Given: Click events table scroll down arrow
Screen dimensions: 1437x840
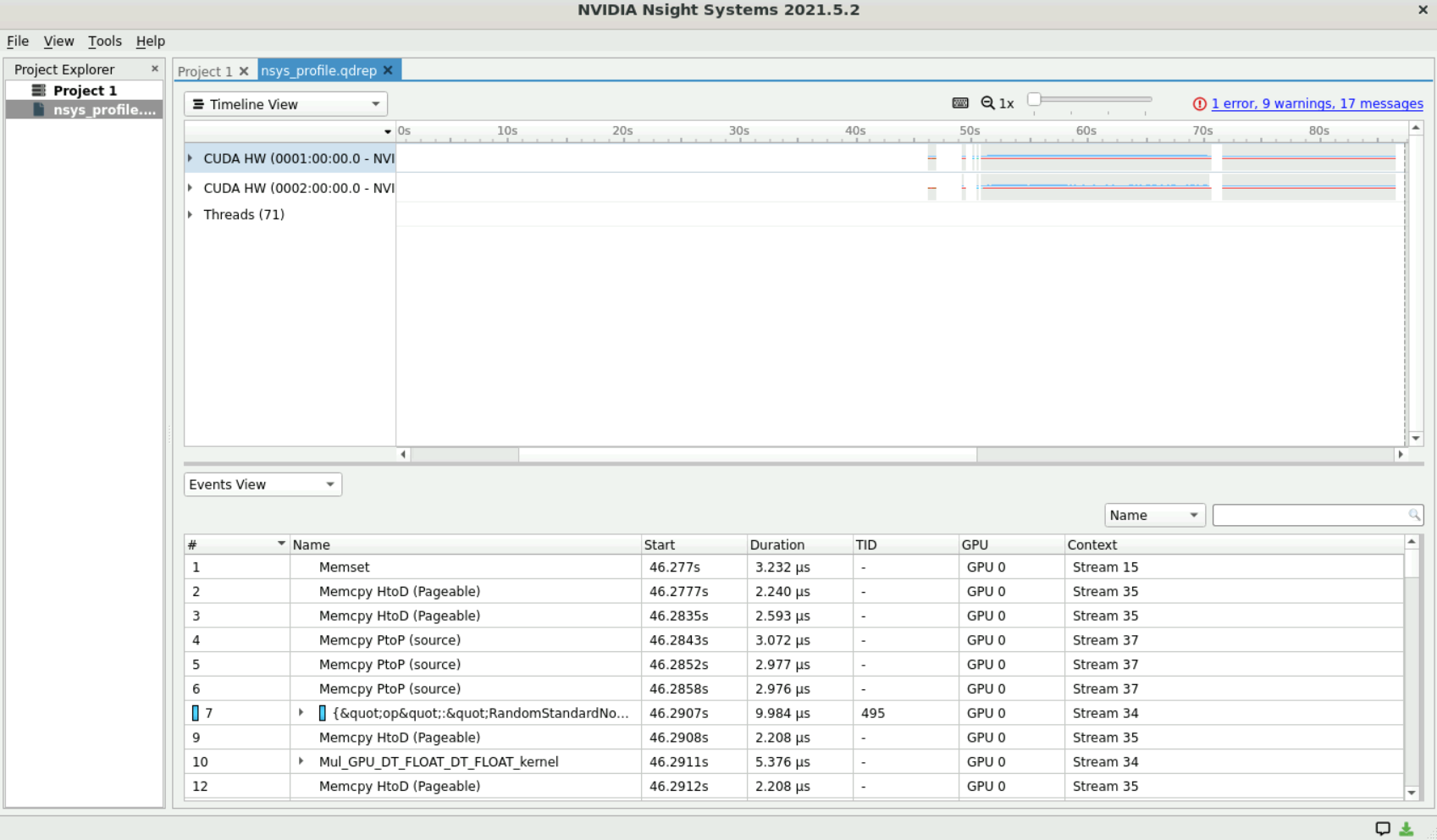Looking at the screenshot, I should pos(1412,793).
